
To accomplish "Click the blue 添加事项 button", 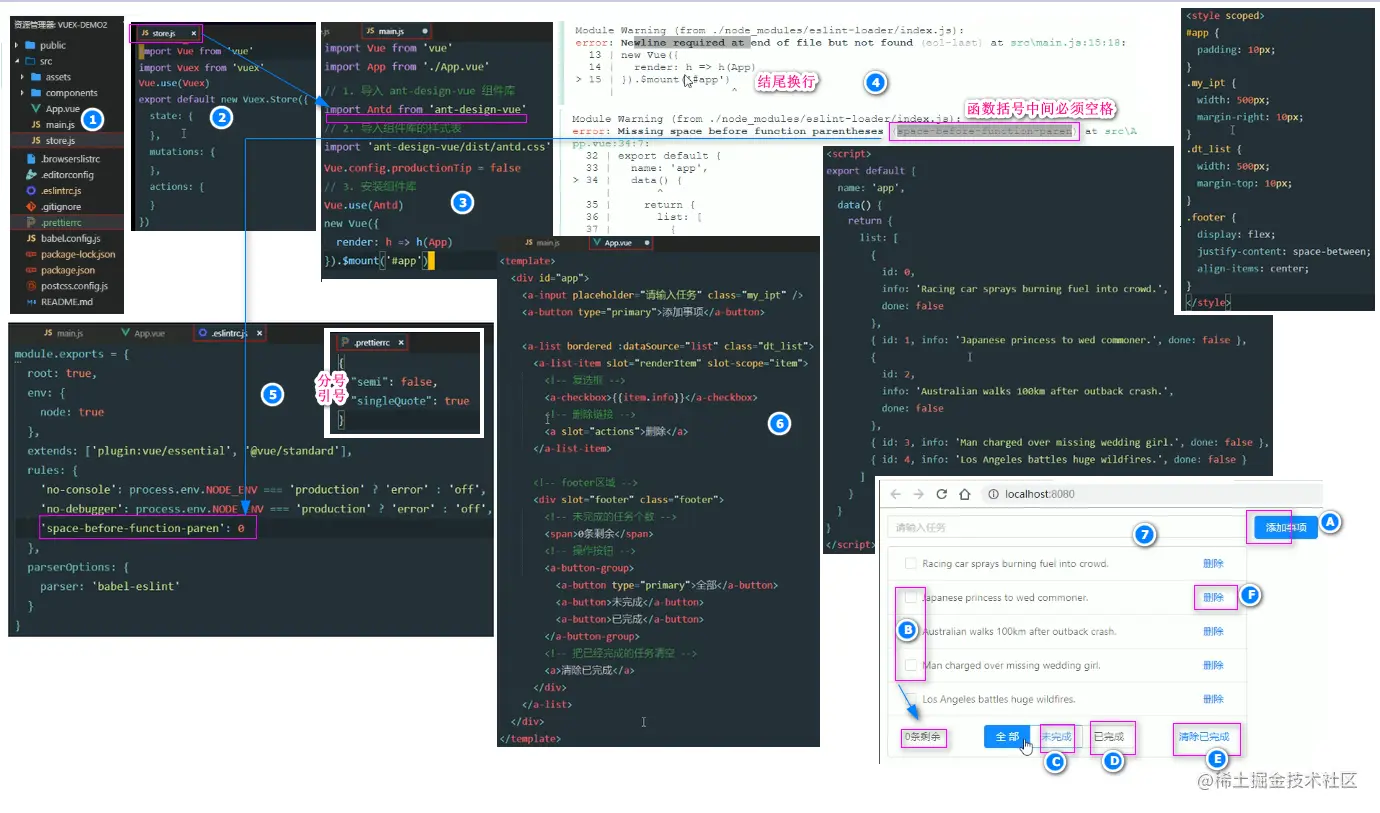I will point(1285,528).
